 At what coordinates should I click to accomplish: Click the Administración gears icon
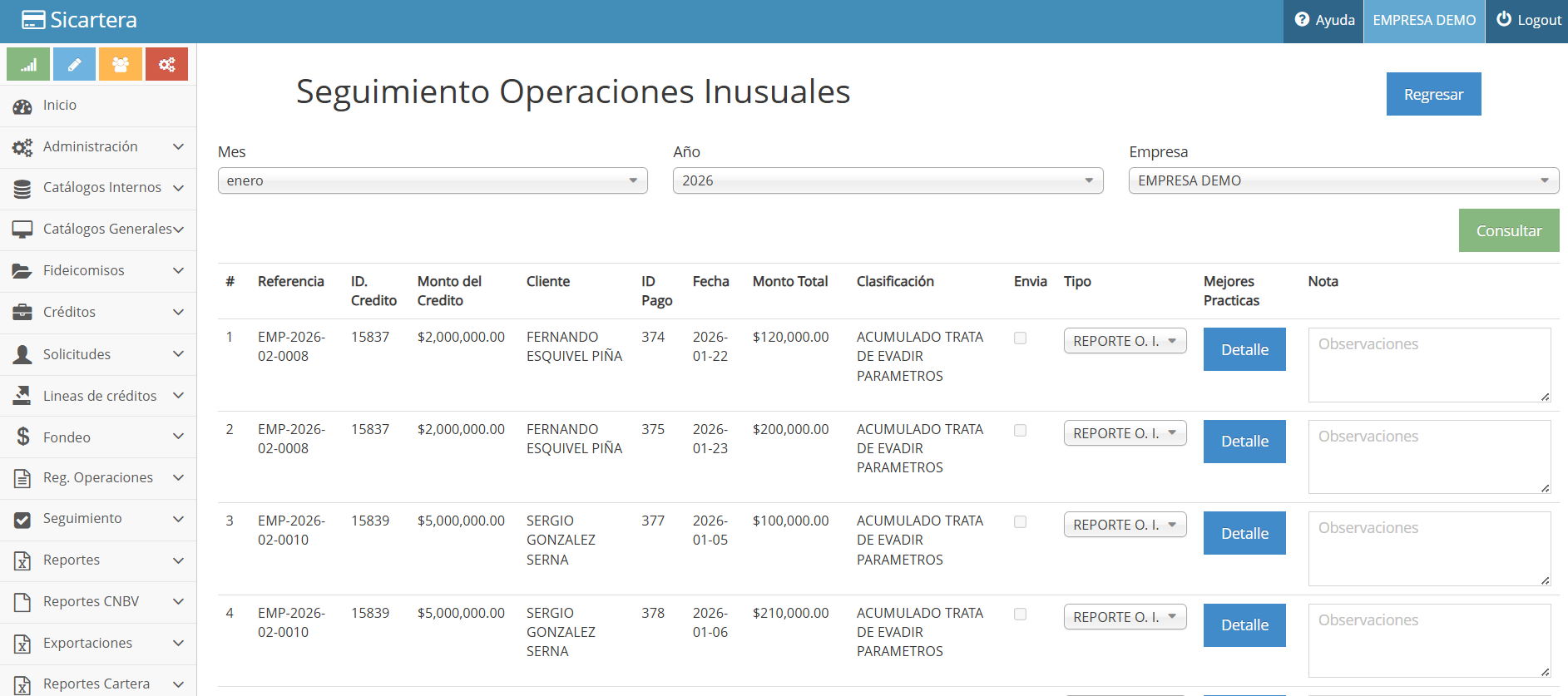point(22,147)
